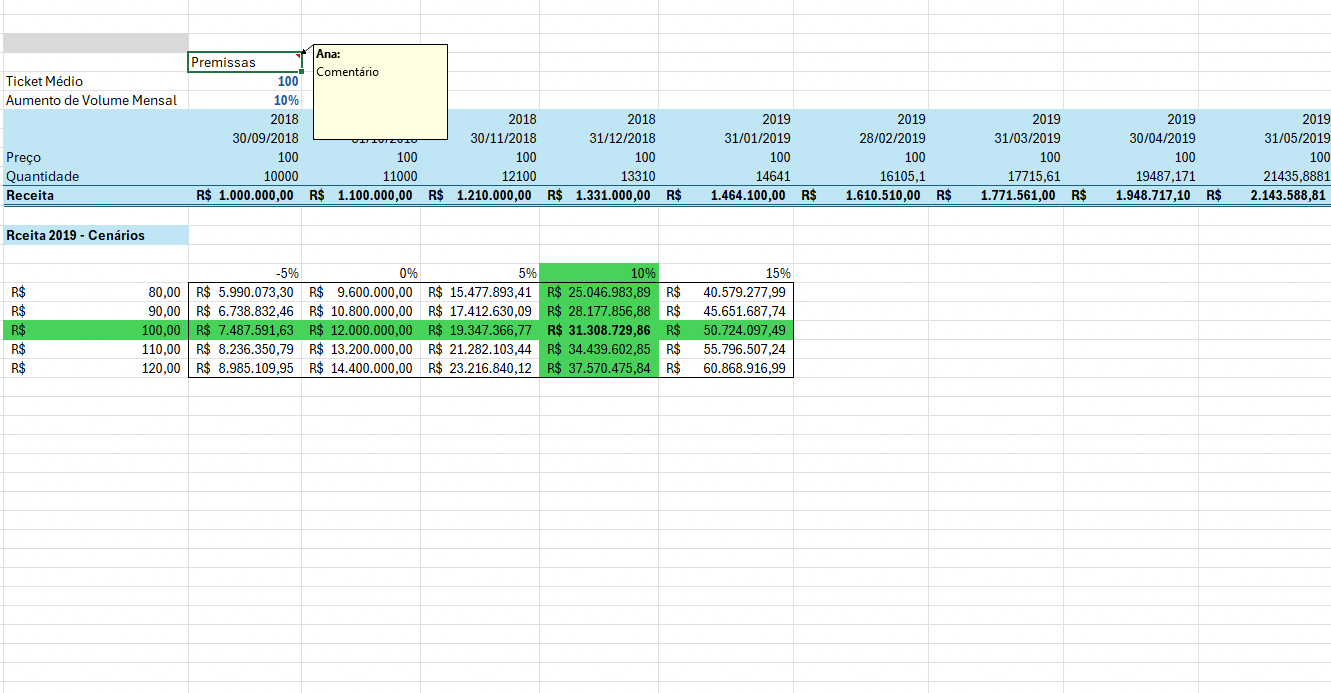Select the Quantidade row label
The image size is (1331, 693).
(95, 176)
